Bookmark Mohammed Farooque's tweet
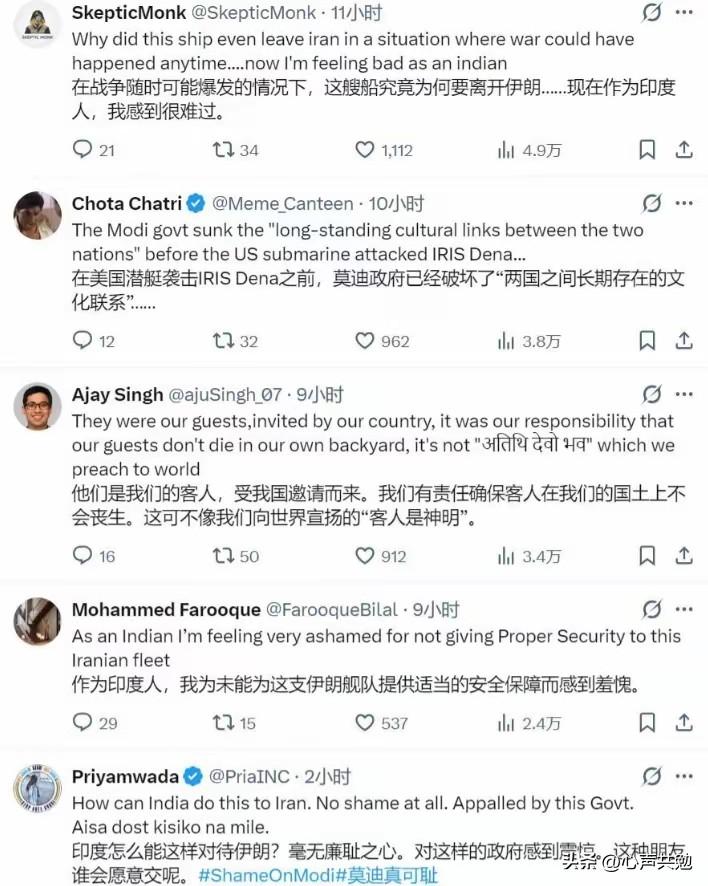The image size is (708, 886). (646, 722)
